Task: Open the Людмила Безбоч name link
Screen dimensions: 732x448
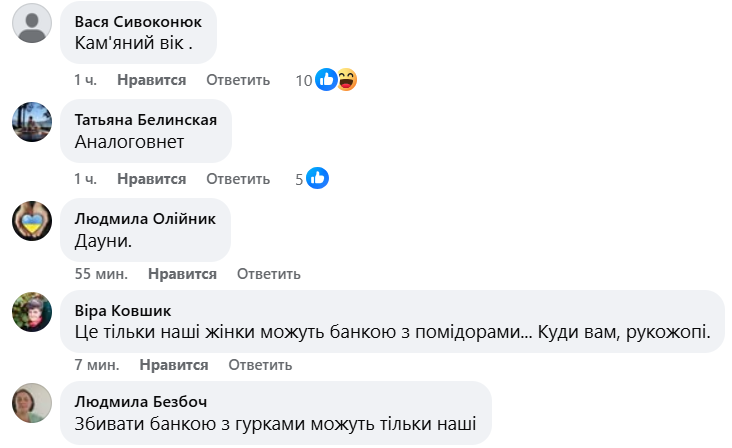Action: pos(141,401)
